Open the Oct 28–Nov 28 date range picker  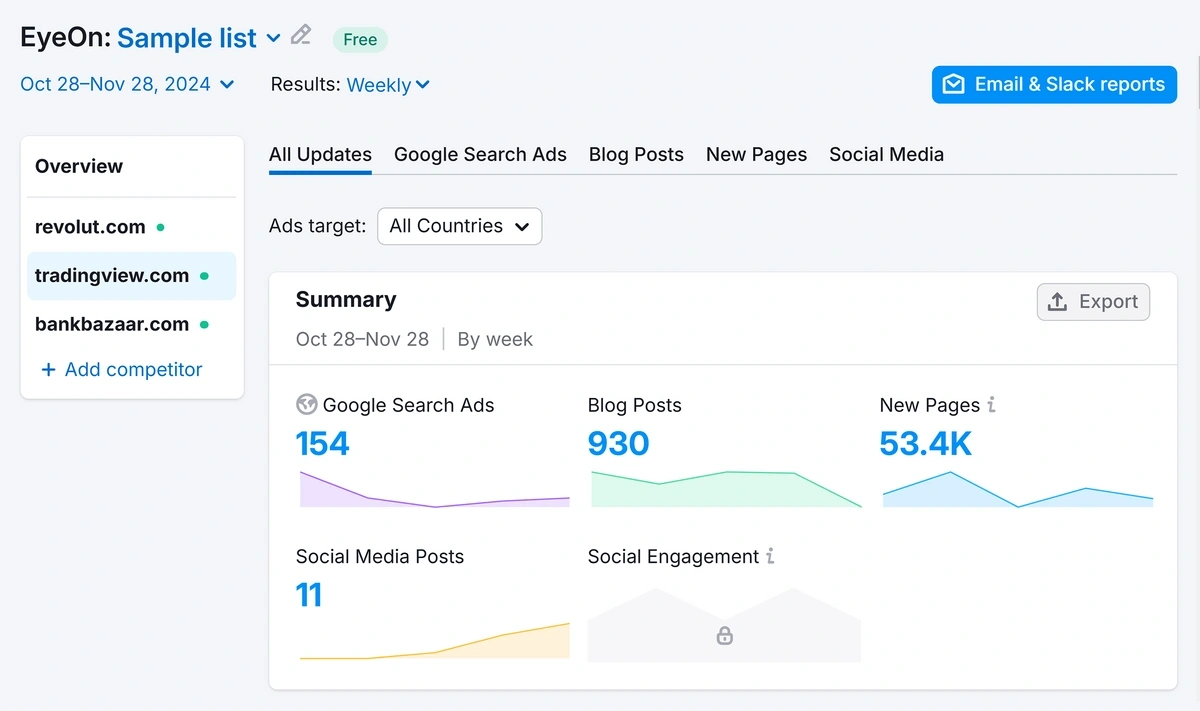click(x=127, y=84)
